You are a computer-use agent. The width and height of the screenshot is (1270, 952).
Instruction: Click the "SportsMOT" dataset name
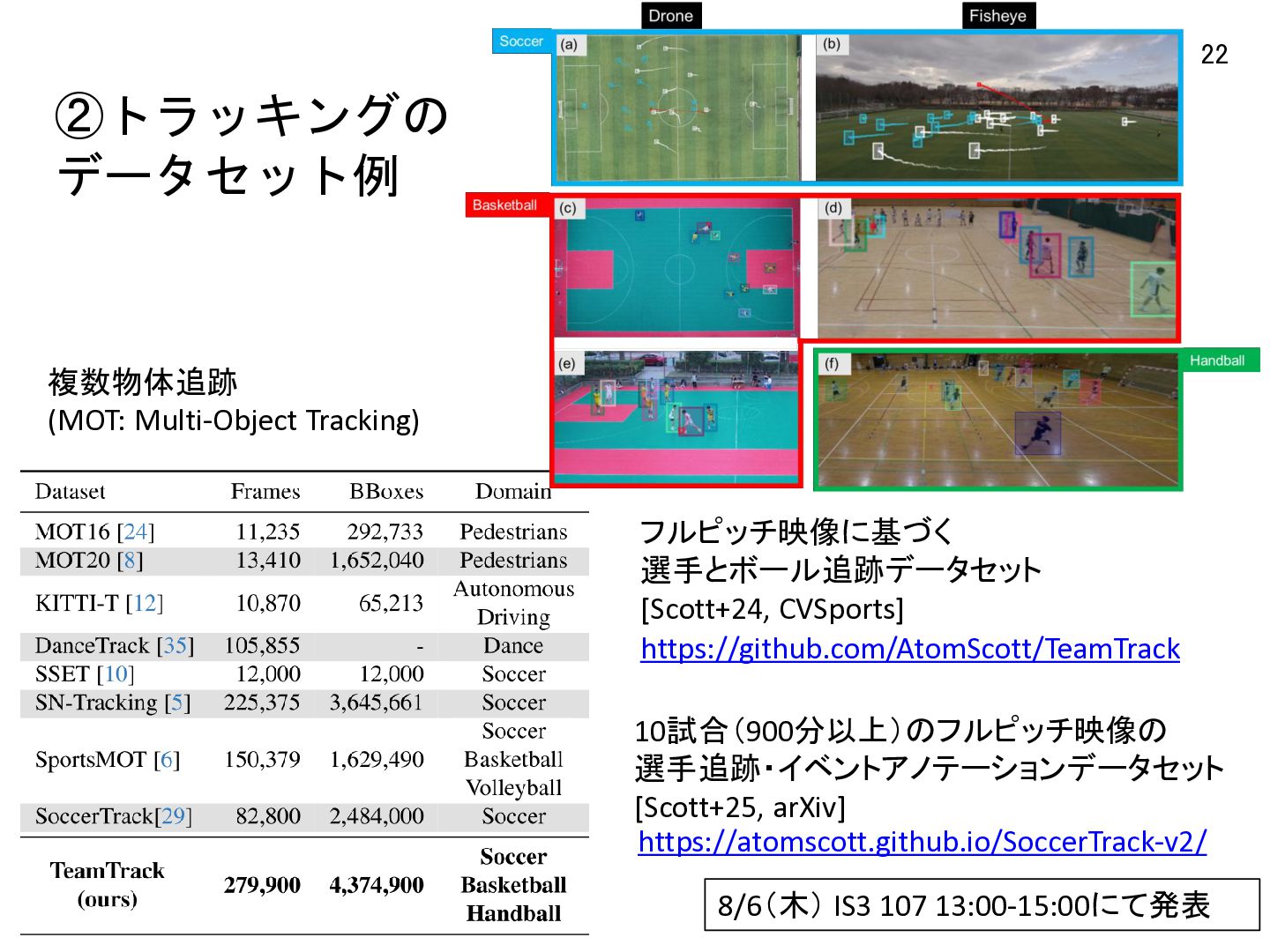click(91, 759)
